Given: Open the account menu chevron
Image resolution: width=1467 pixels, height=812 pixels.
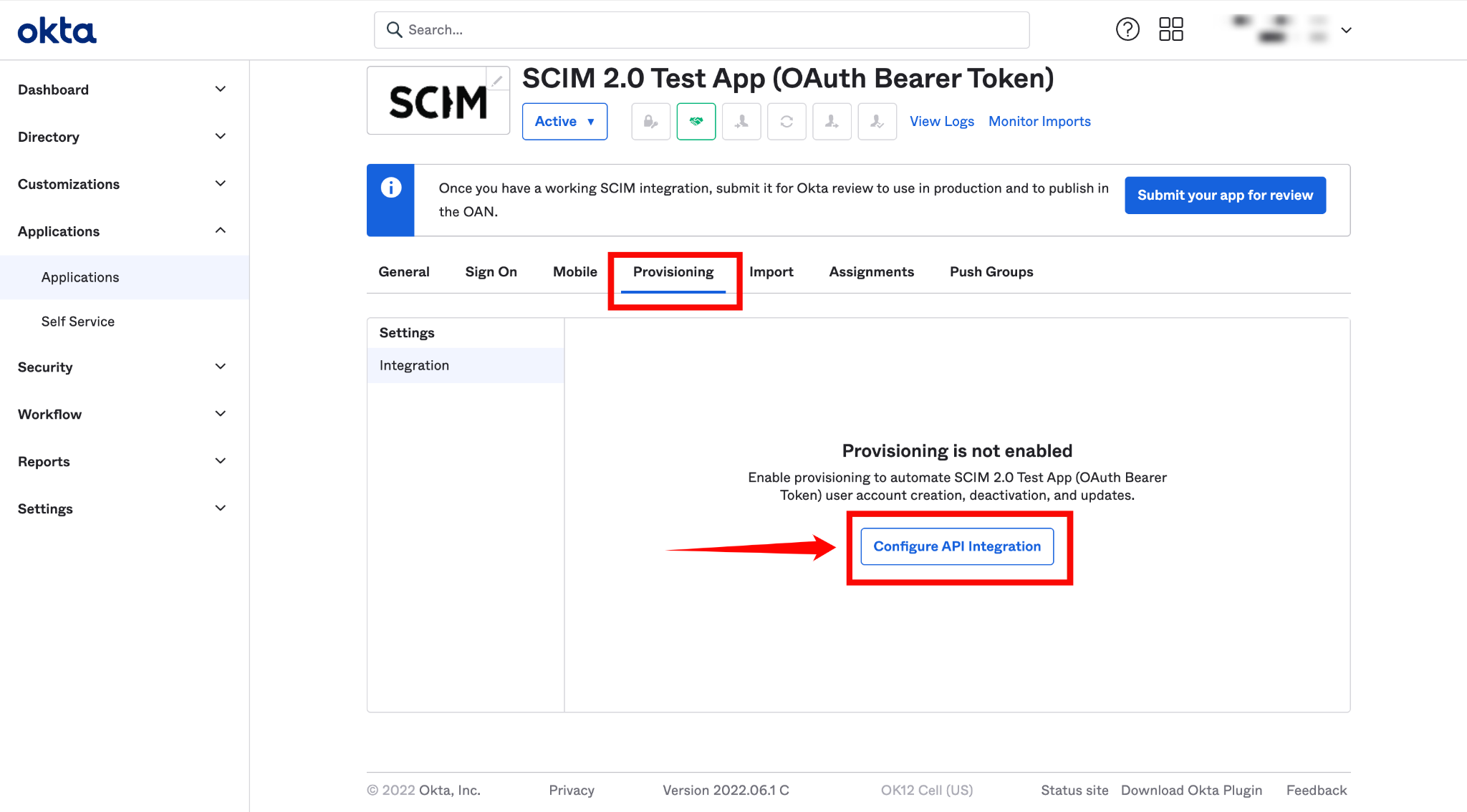Looking at the screenshot, I should tap(1346, 30).
